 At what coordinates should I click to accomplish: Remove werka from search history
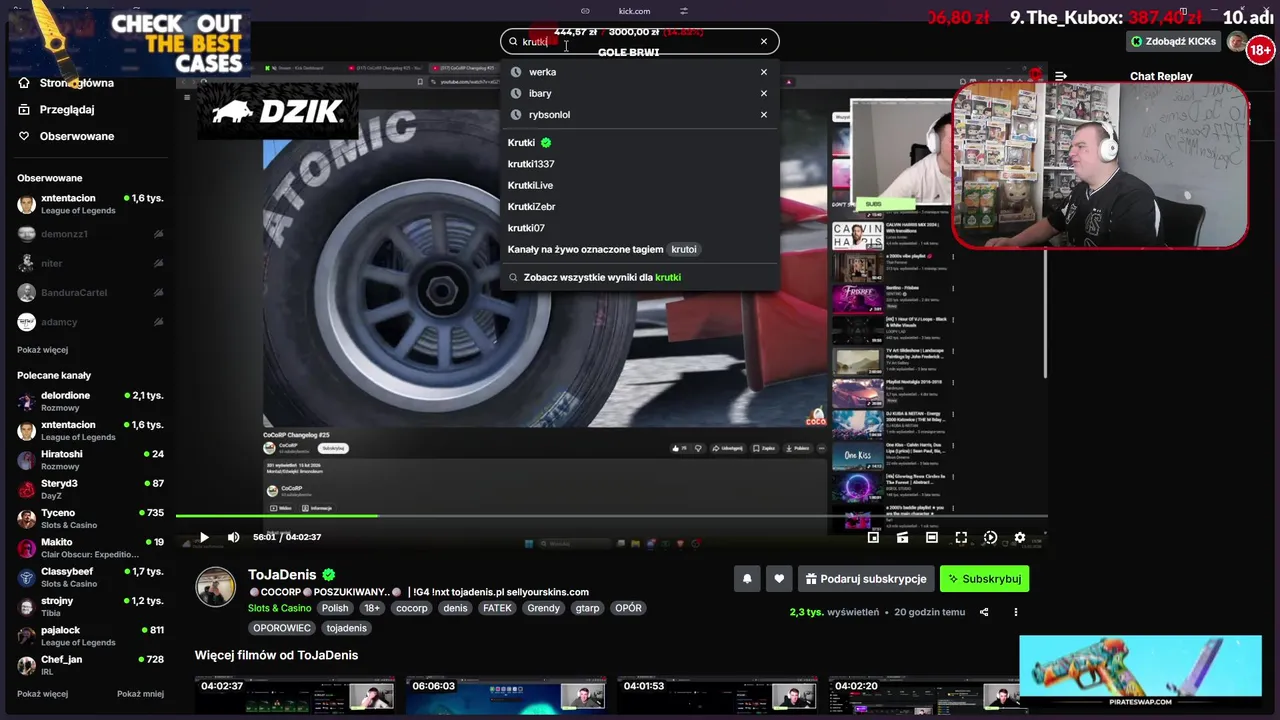pos(764,72)
